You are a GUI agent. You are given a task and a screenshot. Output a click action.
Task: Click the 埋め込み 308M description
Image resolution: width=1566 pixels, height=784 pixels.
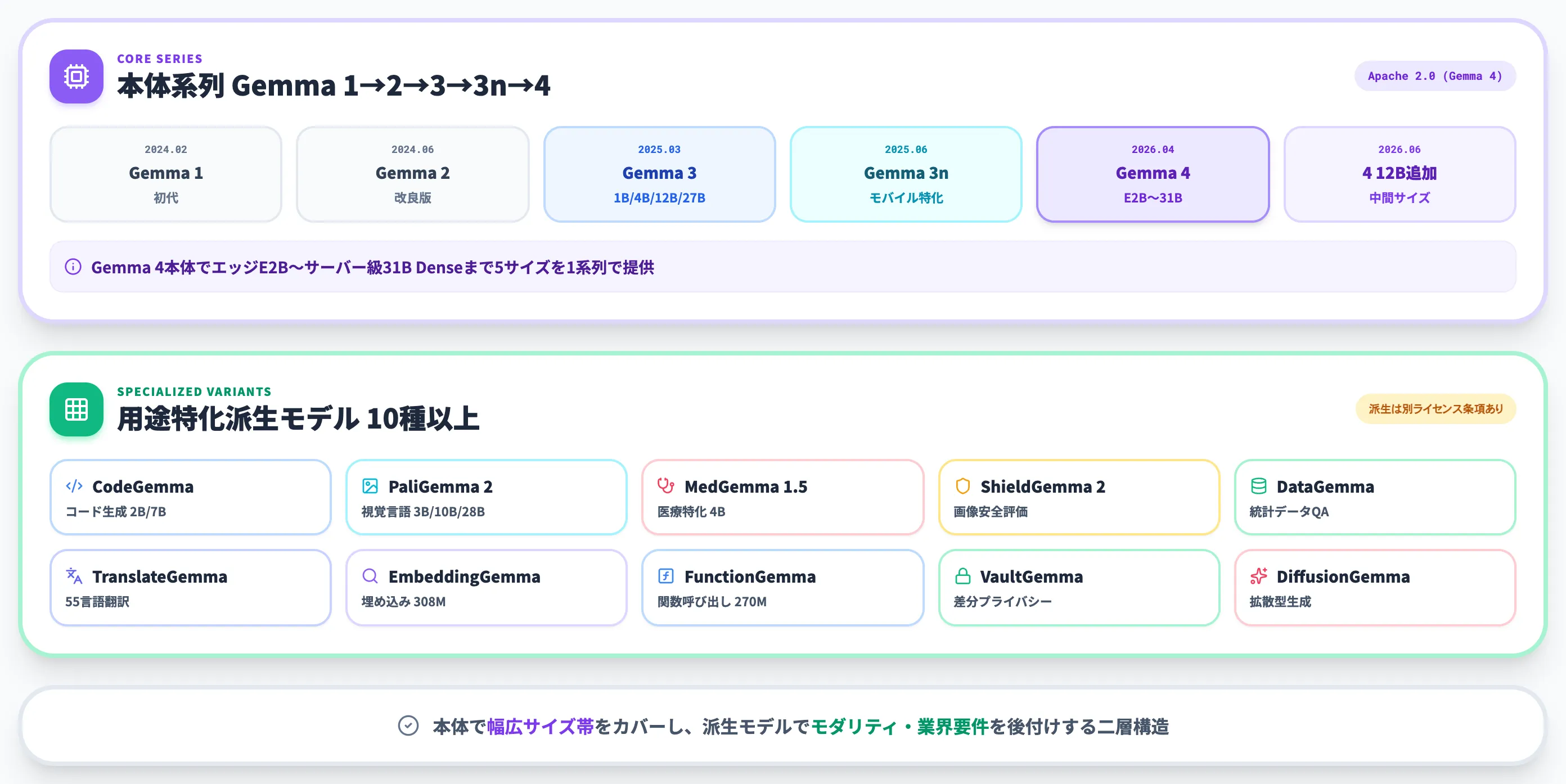click(404, 602)
